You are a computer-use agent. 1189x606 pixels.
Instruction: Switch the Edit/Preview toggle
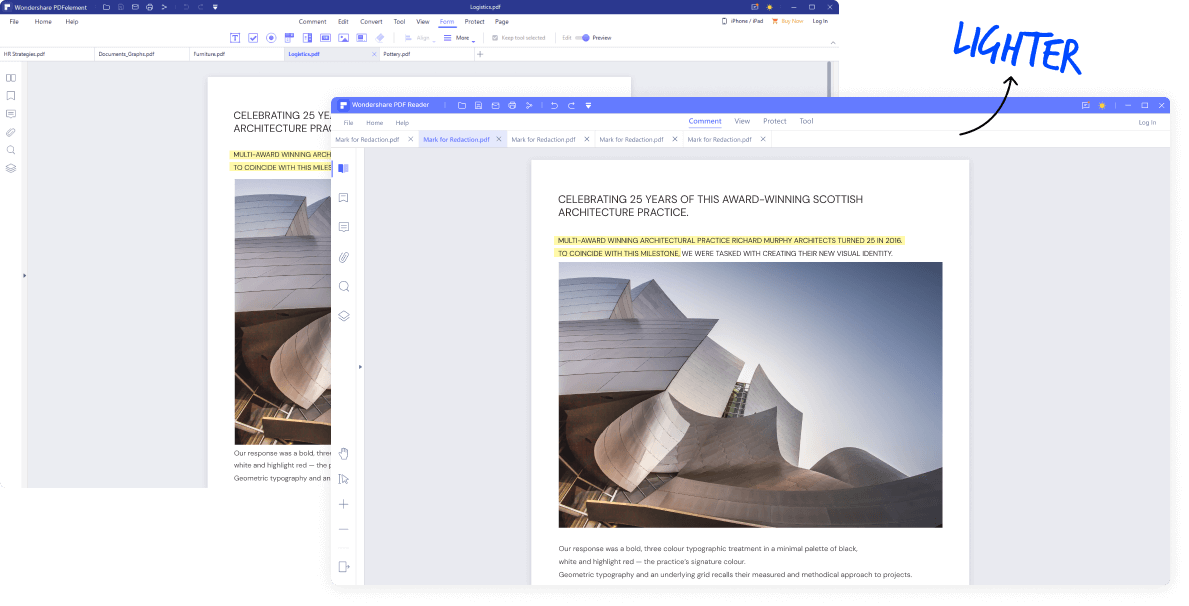[582, 38]
